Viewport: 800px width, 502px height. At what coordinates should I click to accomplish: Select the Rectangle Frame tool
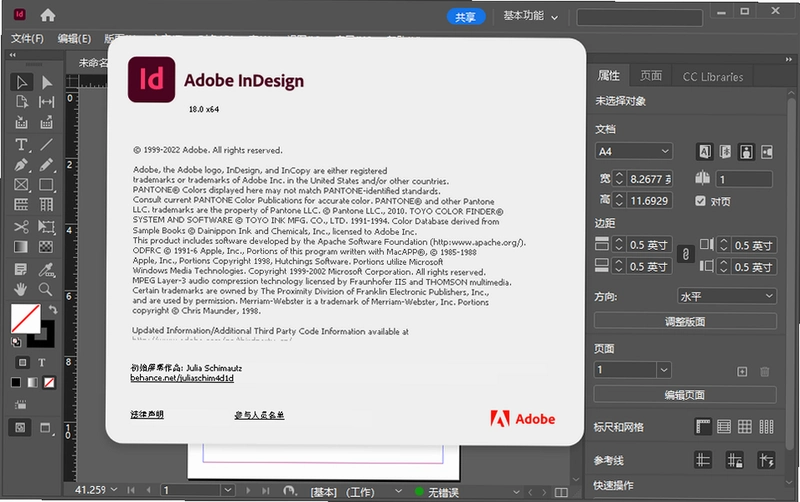21,185
